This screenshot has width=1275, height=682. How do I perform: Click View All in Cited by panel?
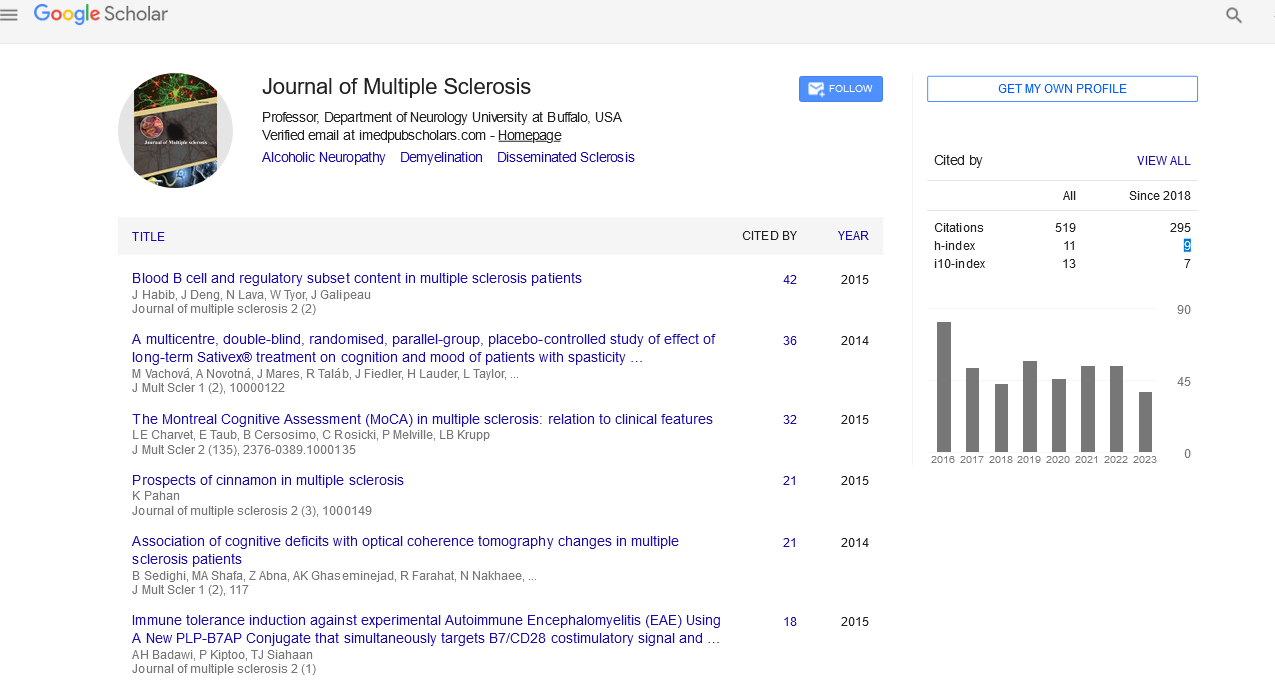pyautogui.click(x=1163, y=161)
